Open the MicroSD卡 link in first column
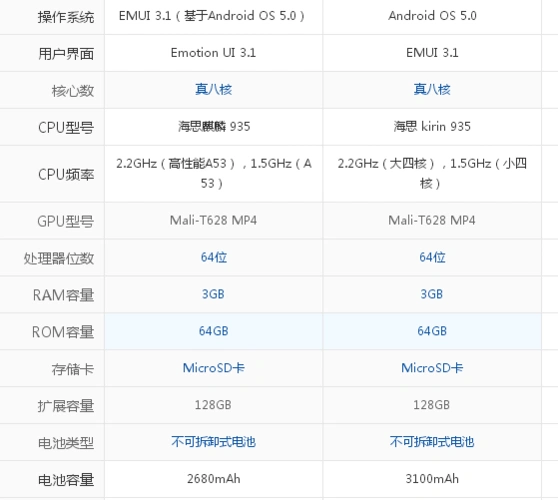Viewport: 558px width, 500px height. (x=214, y=368)
